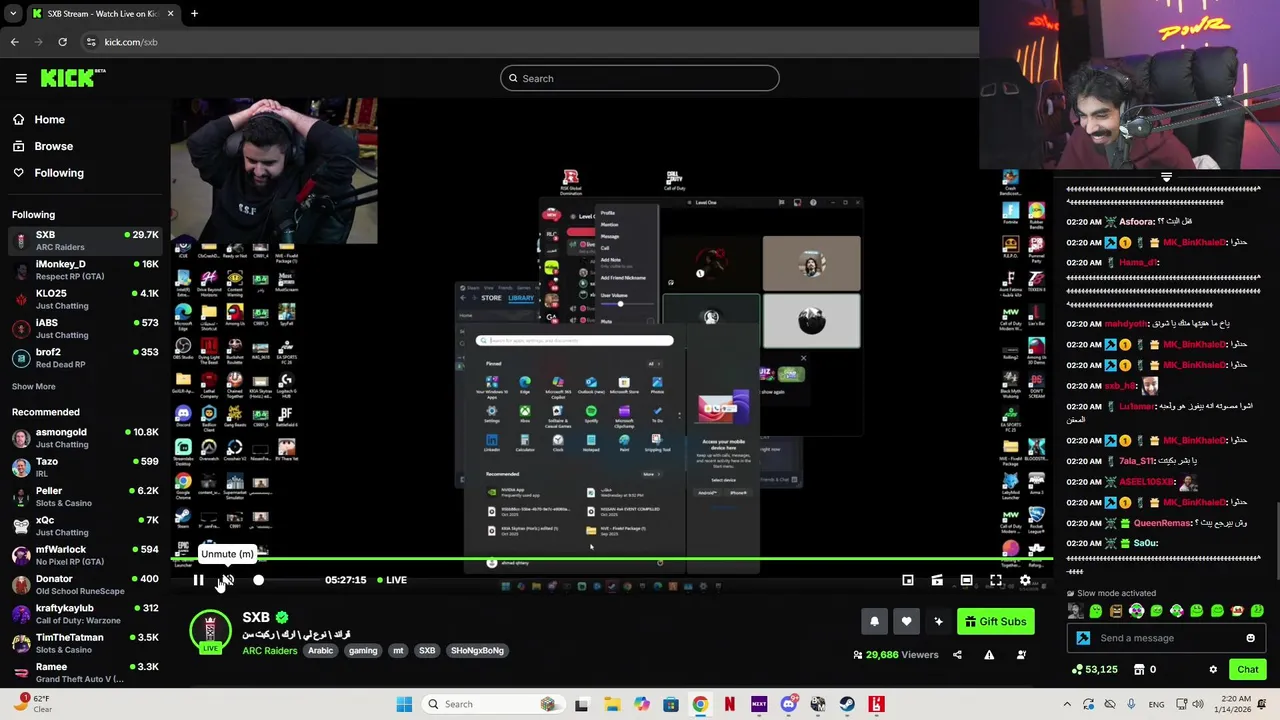The height and width of the screenshot is (720, 1280).
Task: Open File Explorer from taskbar
Action: [x=611, y=704]
